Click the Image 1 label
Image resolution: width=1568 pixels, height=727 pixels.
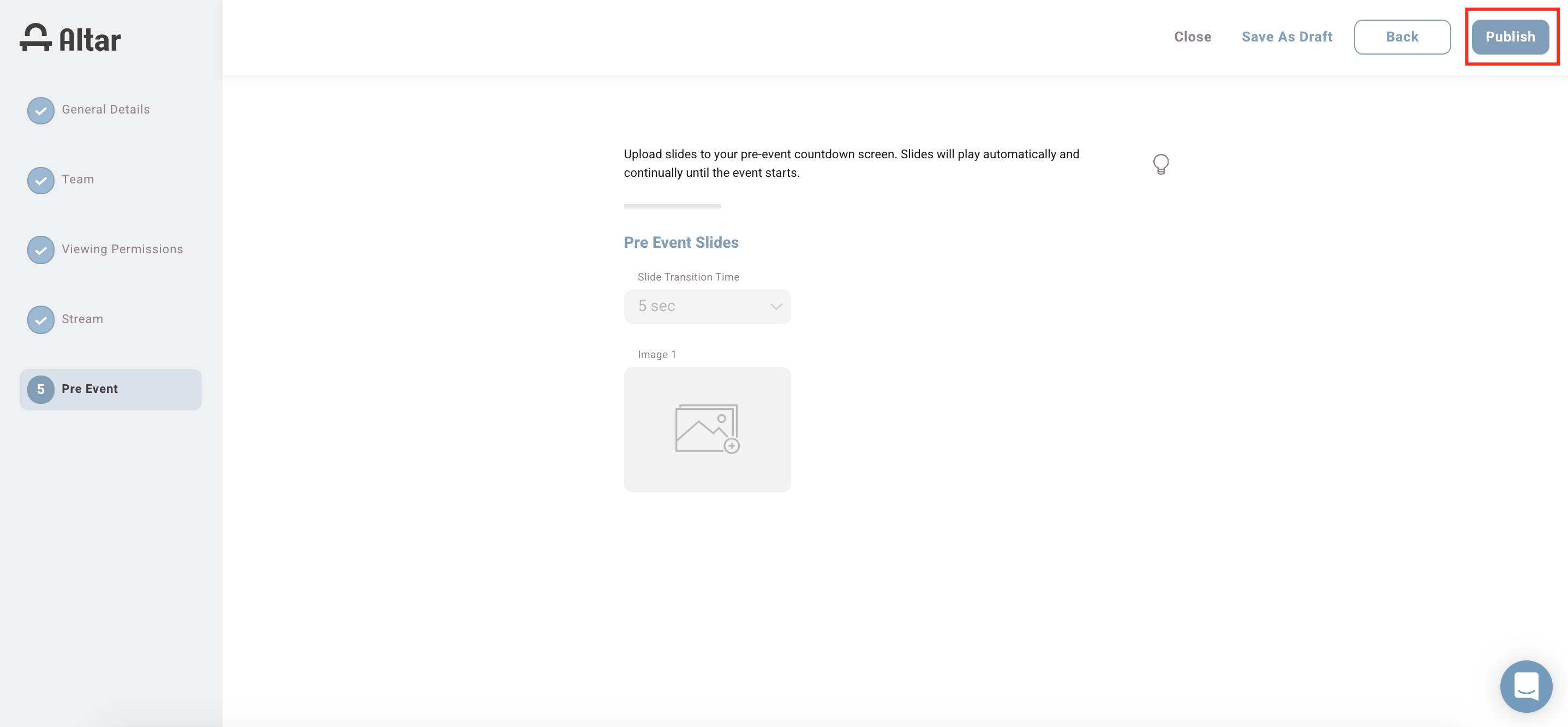(657, 354)
